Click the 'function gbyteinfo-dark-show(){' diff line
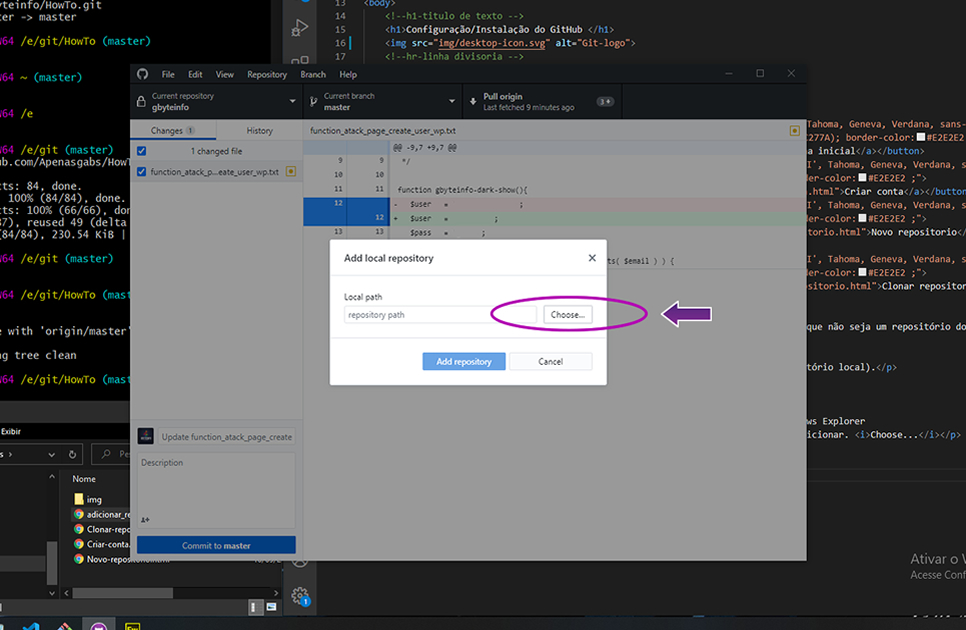Viewport: 966px width, 630px height. point(463,190)
